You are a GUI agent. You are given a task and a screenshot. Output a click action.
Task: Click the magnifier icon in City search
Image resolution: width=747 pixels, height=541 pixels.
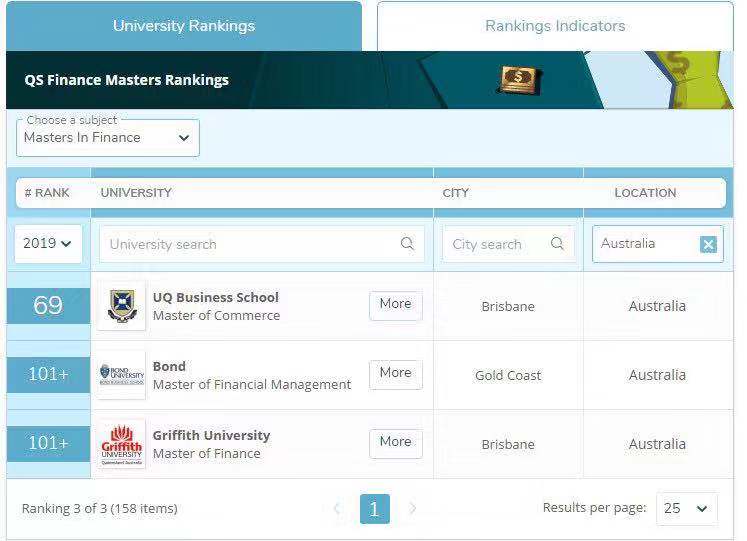[557, 244]
